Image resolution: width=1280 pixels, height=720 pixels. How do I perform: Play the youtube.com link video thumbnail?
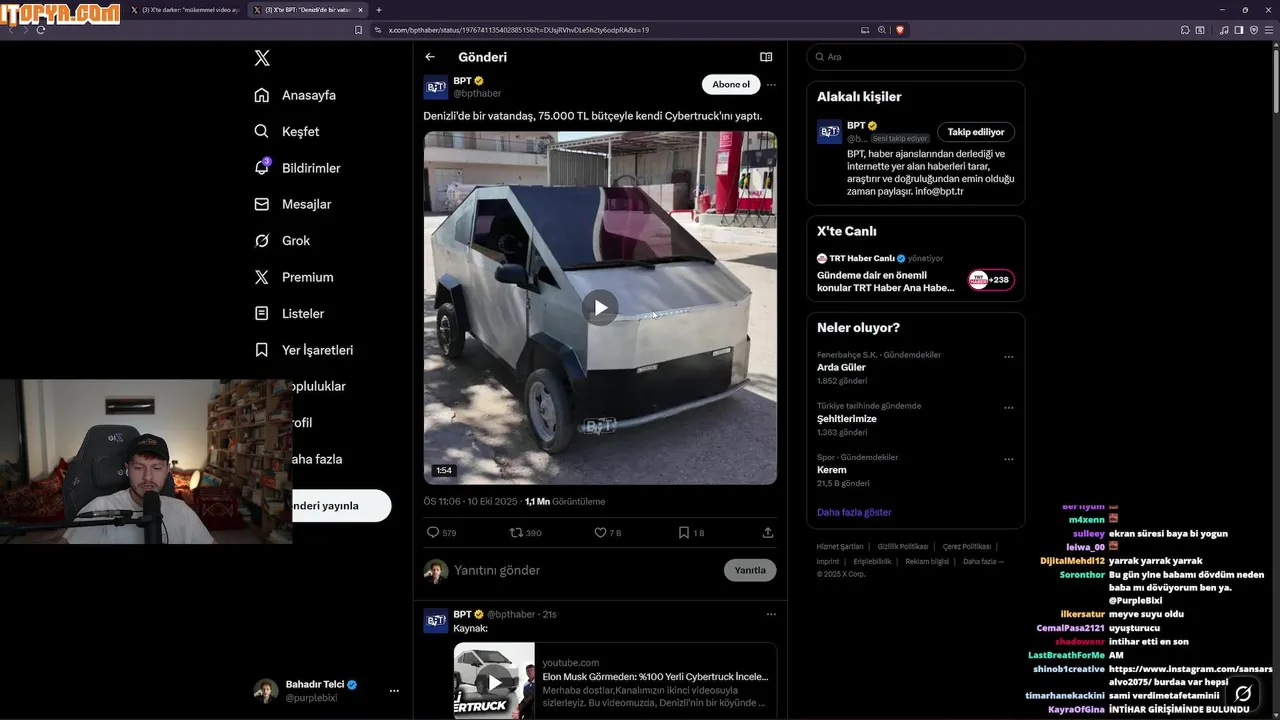point(494,682)
